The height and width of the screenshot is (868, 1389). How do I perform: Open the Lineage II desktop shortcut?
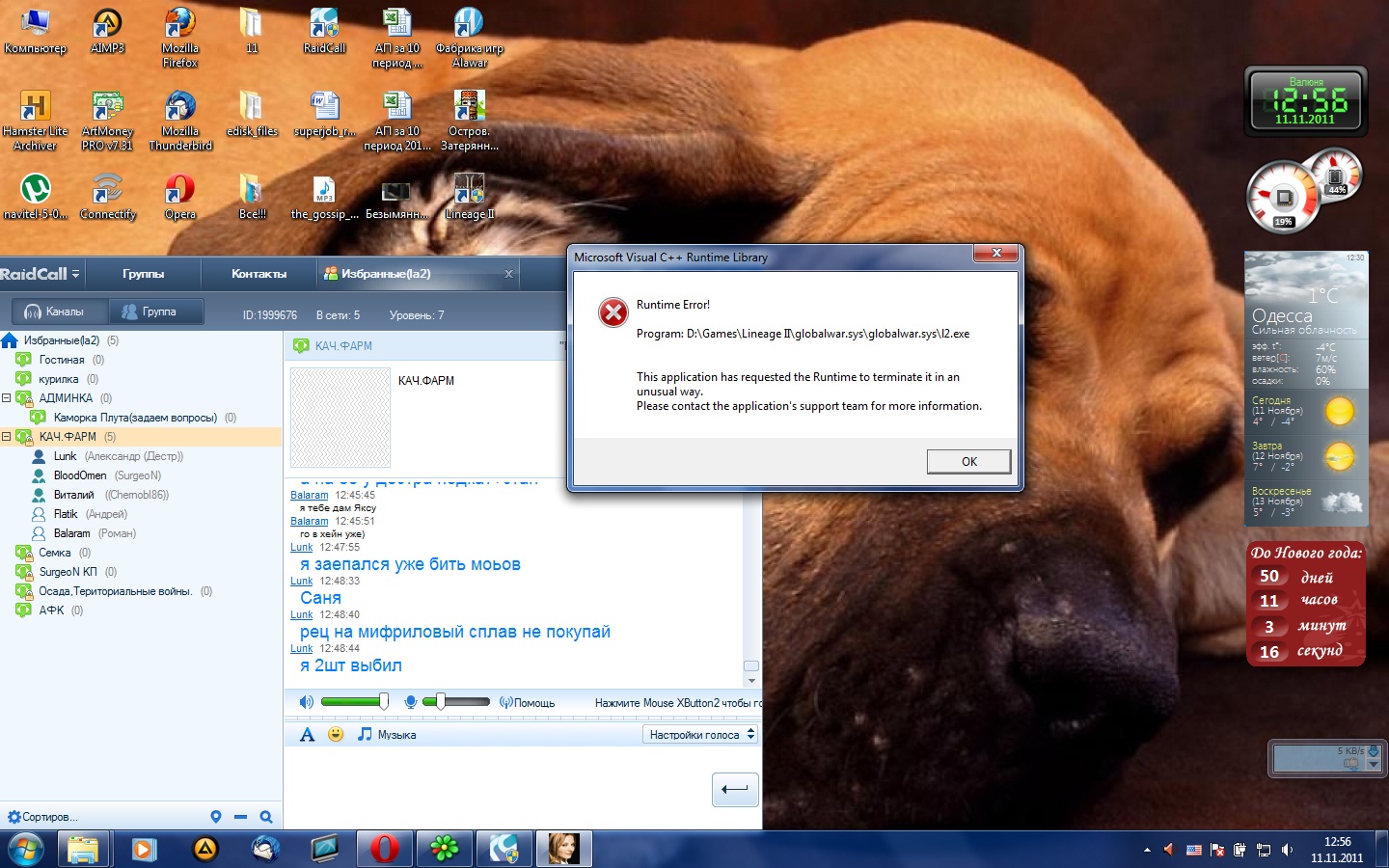tap(469, 197)
